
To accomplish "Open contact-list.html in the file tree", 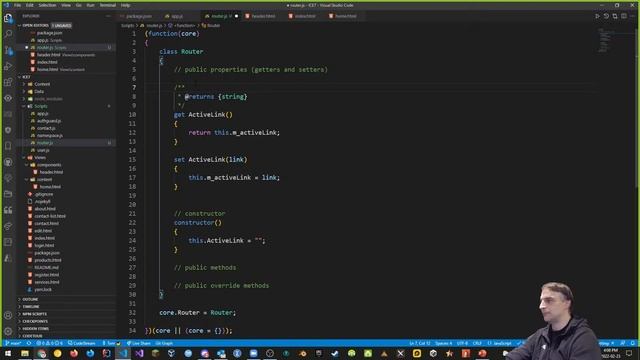I will click(x=50, y=216).
